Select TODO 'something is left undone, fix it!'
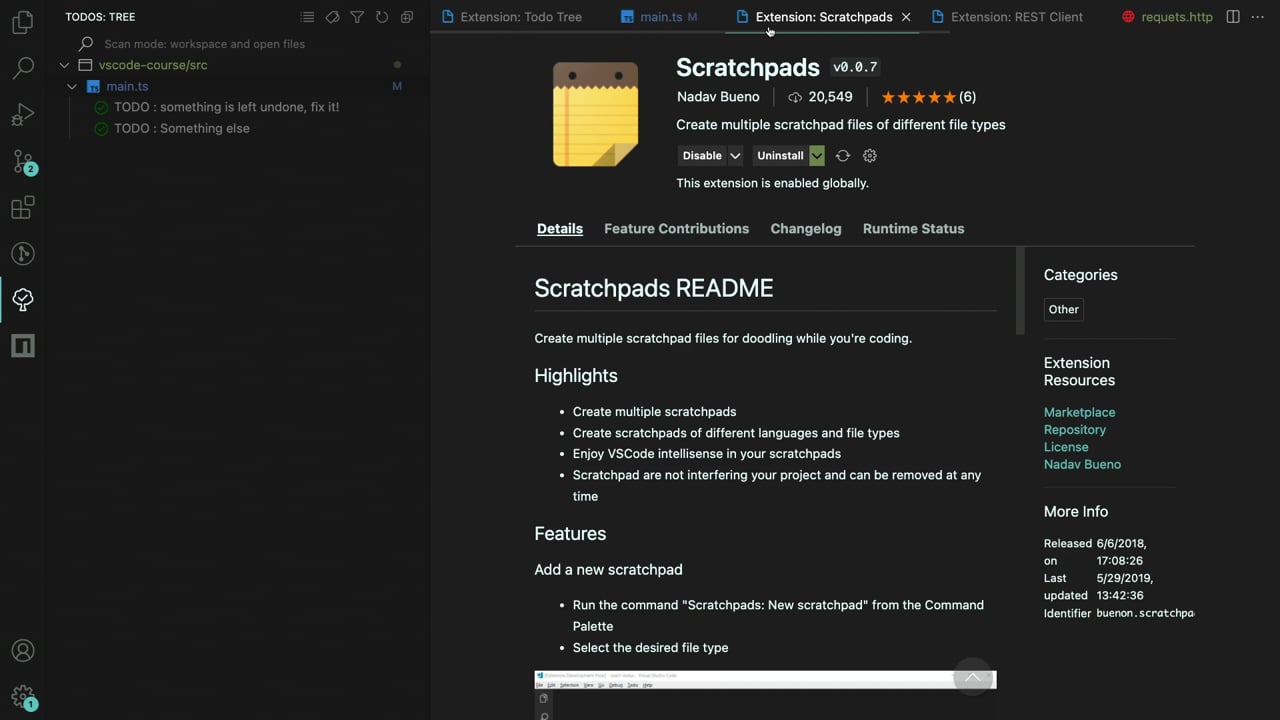 (x=227, y=107)
